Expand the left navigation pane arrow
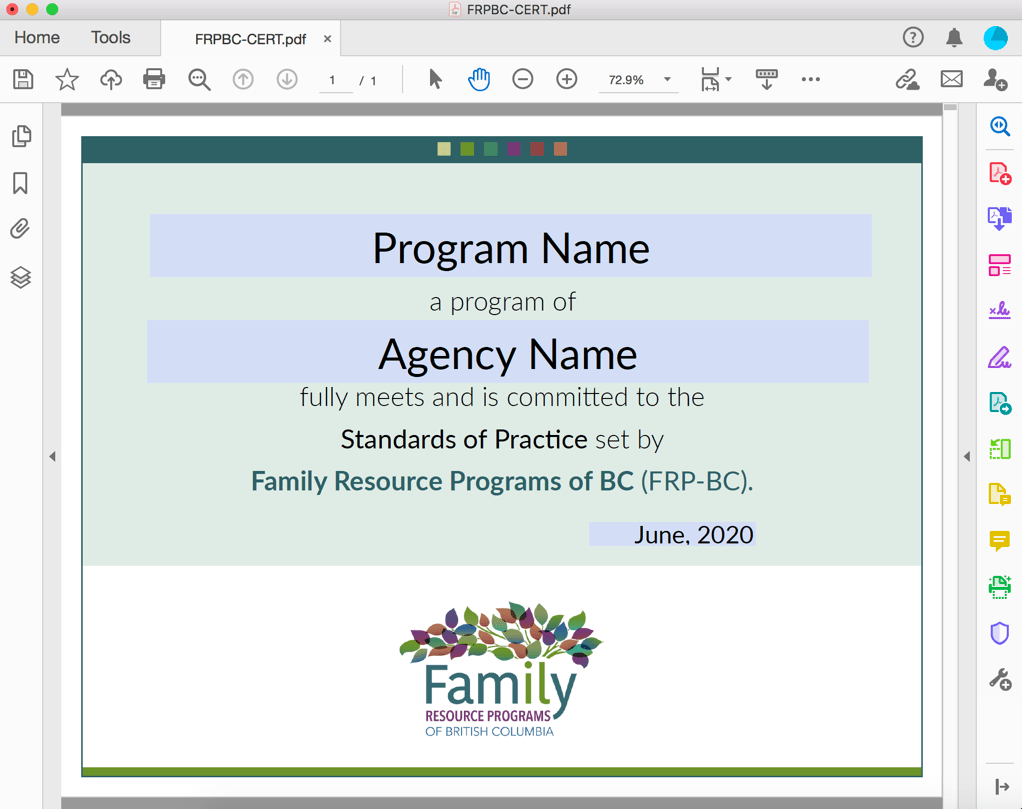 point(52,457)
